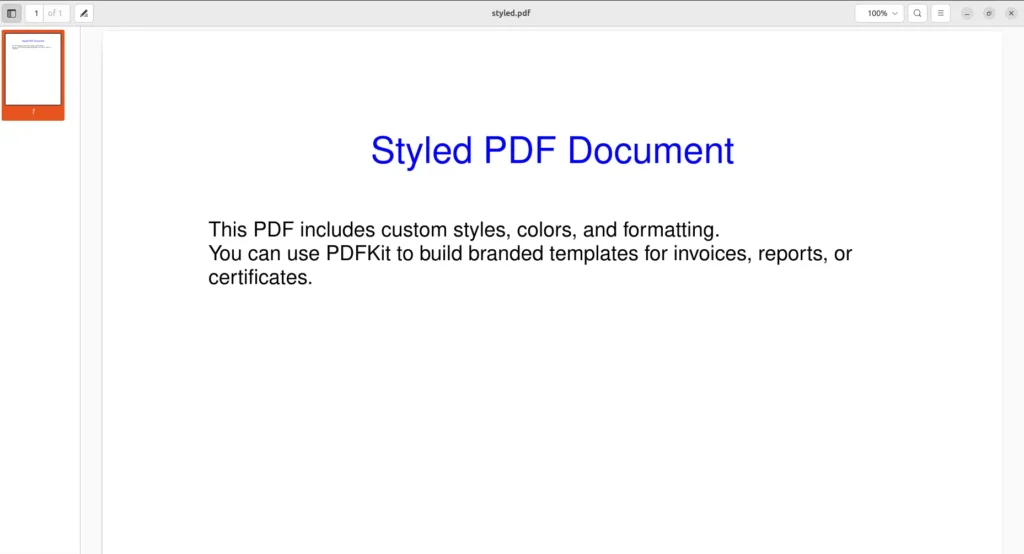Click the text line starting 'You can use PDFKit'
This screenshot has width=1024, height=554.
point(530,253)
